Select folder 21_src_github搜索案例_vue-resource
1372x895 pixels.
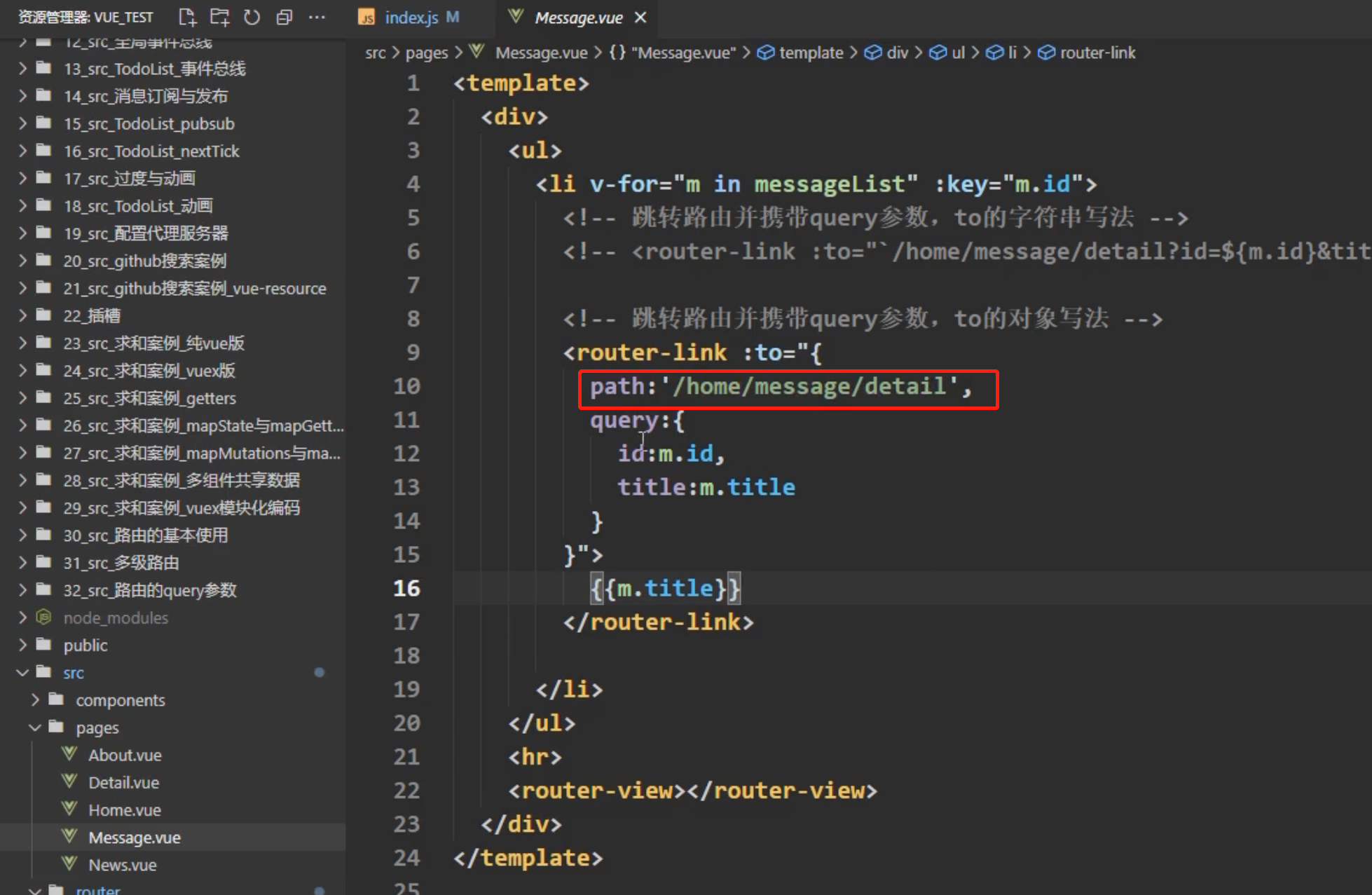[195, 288]
